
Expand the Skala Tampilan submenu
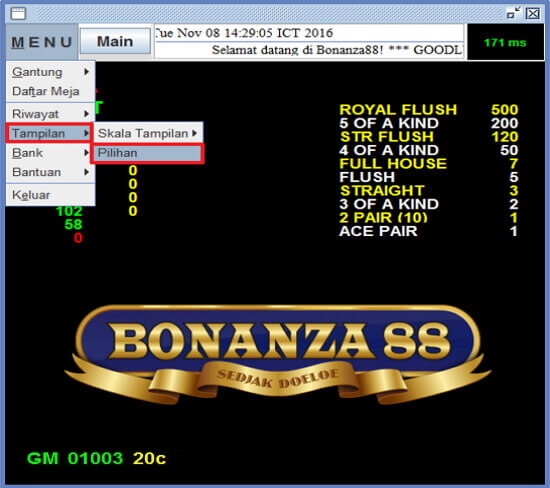tap(148, 133)
